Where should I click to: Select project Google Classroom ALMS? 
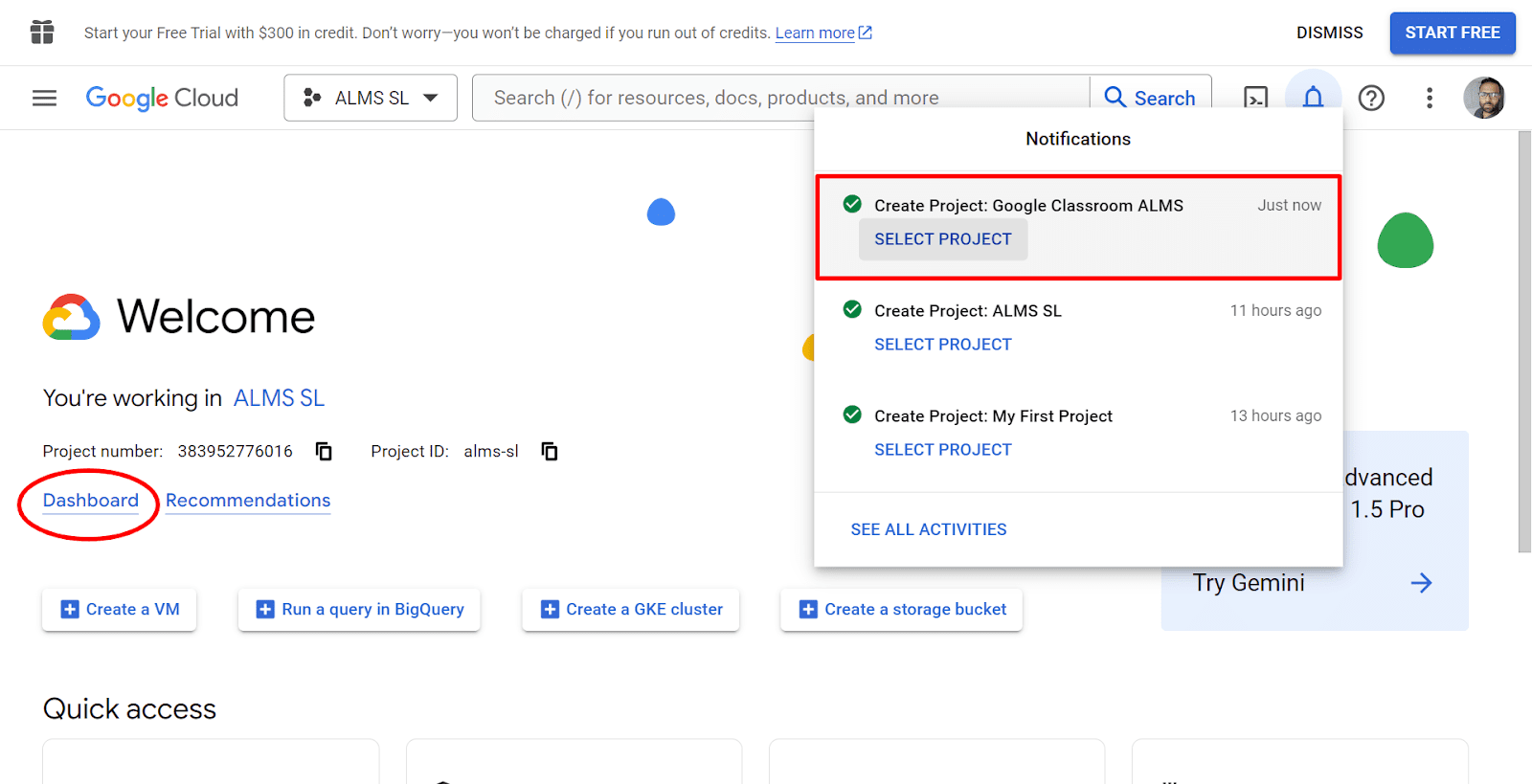point(942,239)
